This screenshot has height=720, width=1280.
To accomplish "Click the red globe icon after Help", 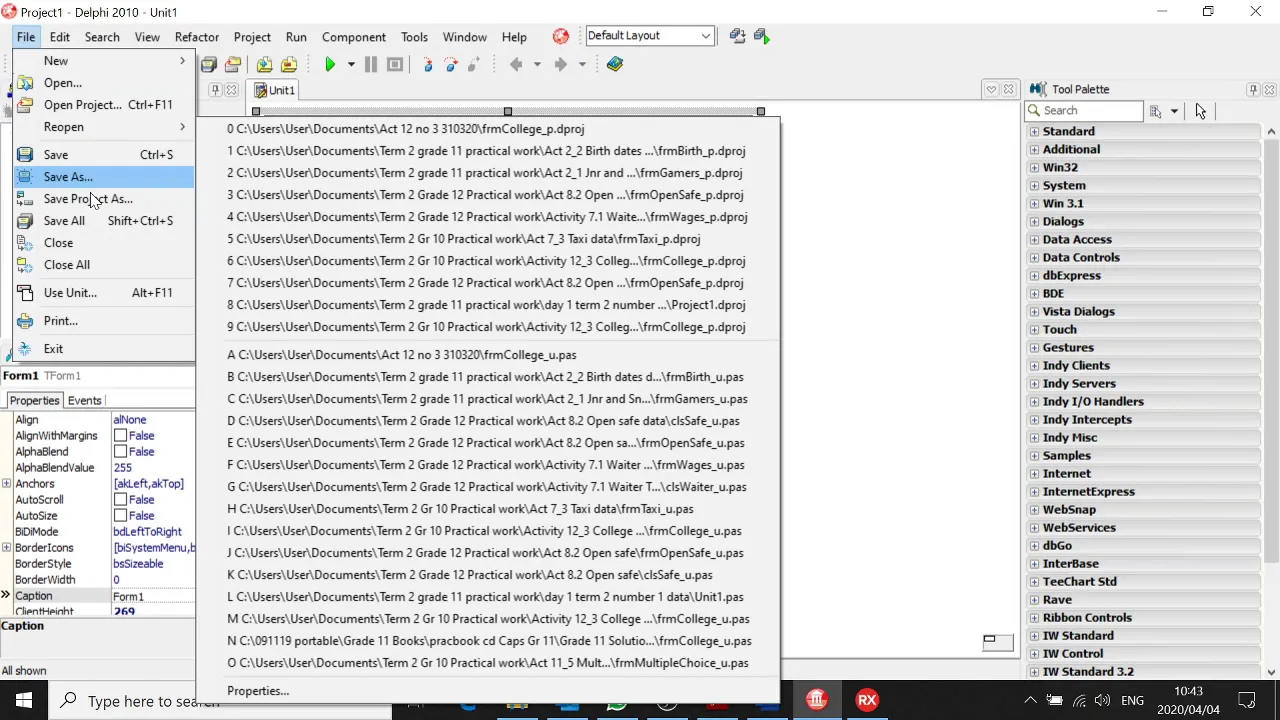I will pyautogui.click(x=561, y=36).
